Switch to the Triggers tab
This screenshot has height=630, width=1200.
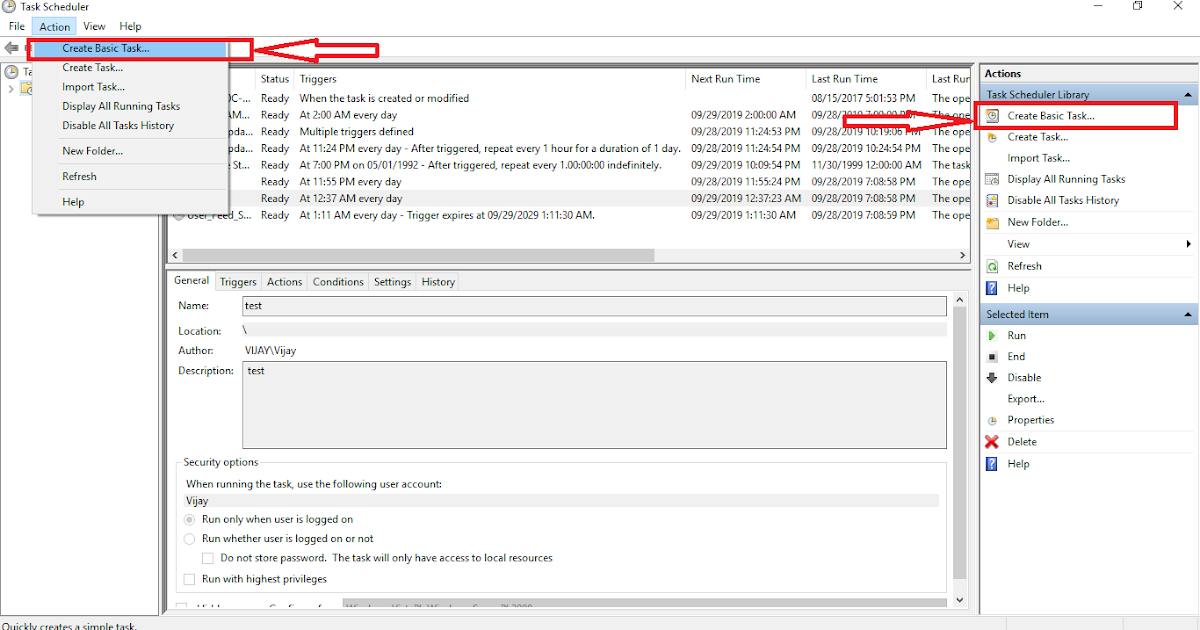(237, 281)
